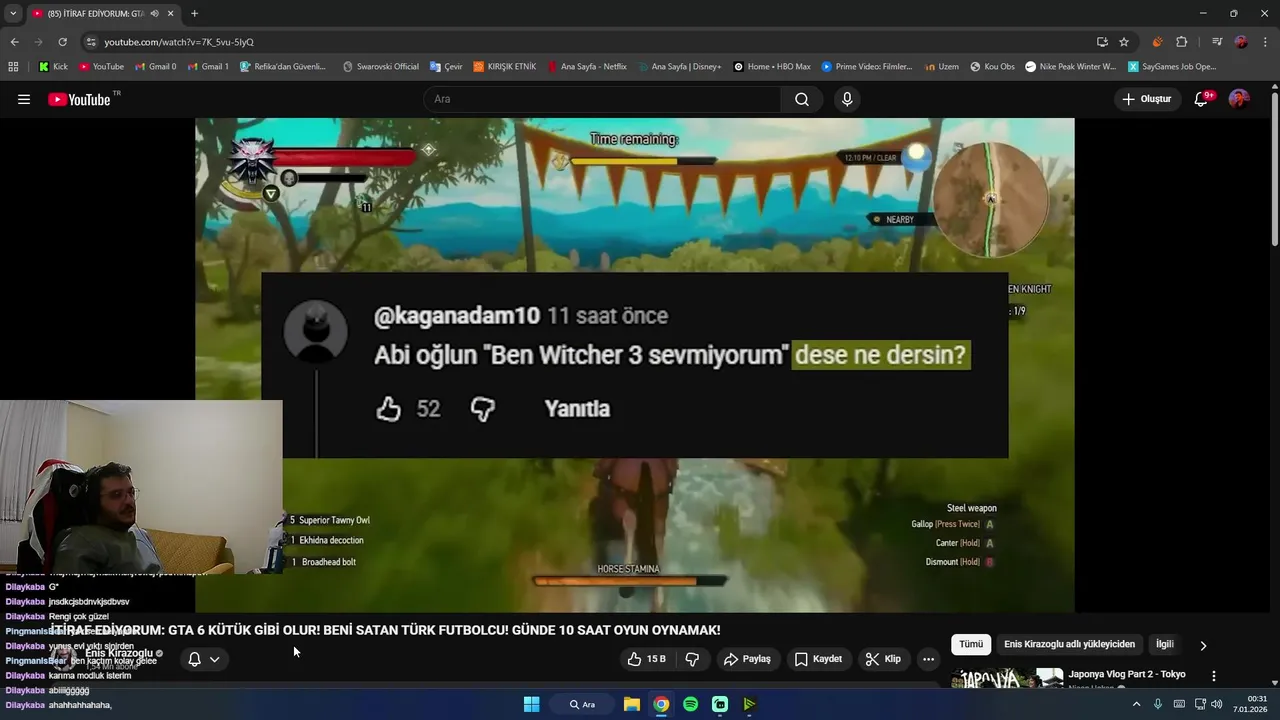Open File Explorer from the taskbar

click(632, 704)
